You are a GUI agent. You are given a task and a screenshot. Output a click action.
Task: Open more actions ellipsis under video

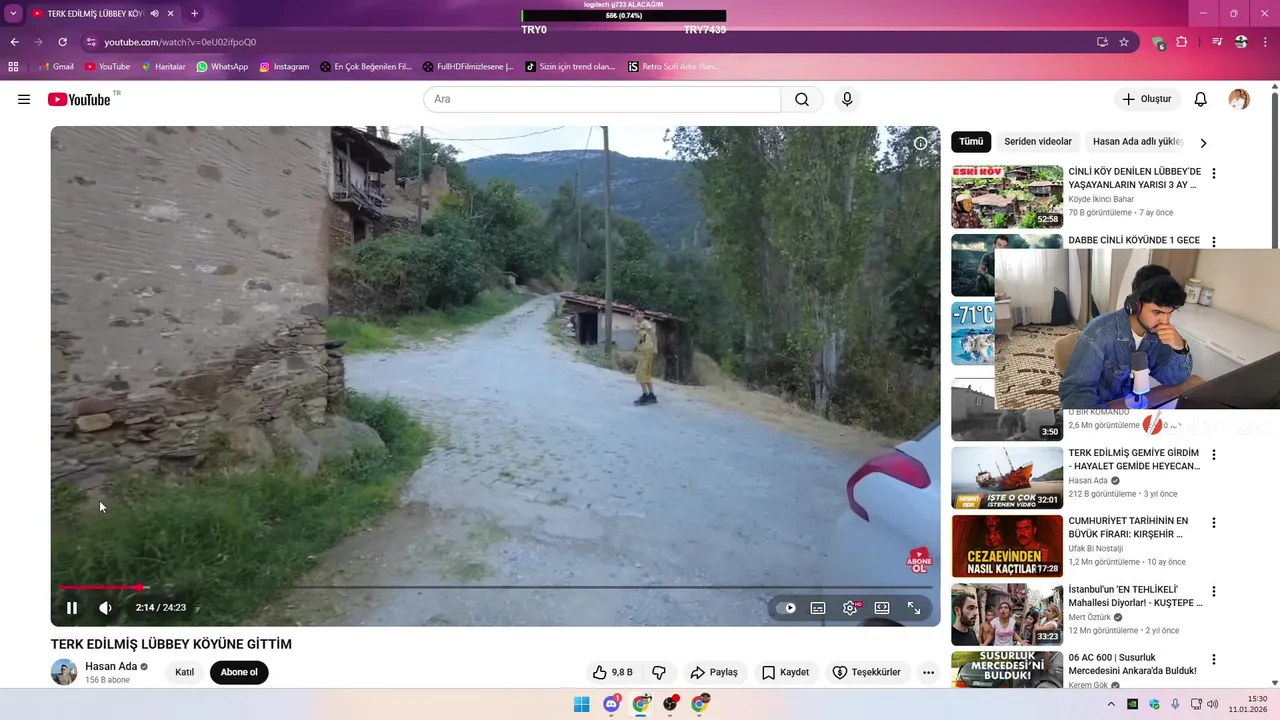tap(928, 672)
